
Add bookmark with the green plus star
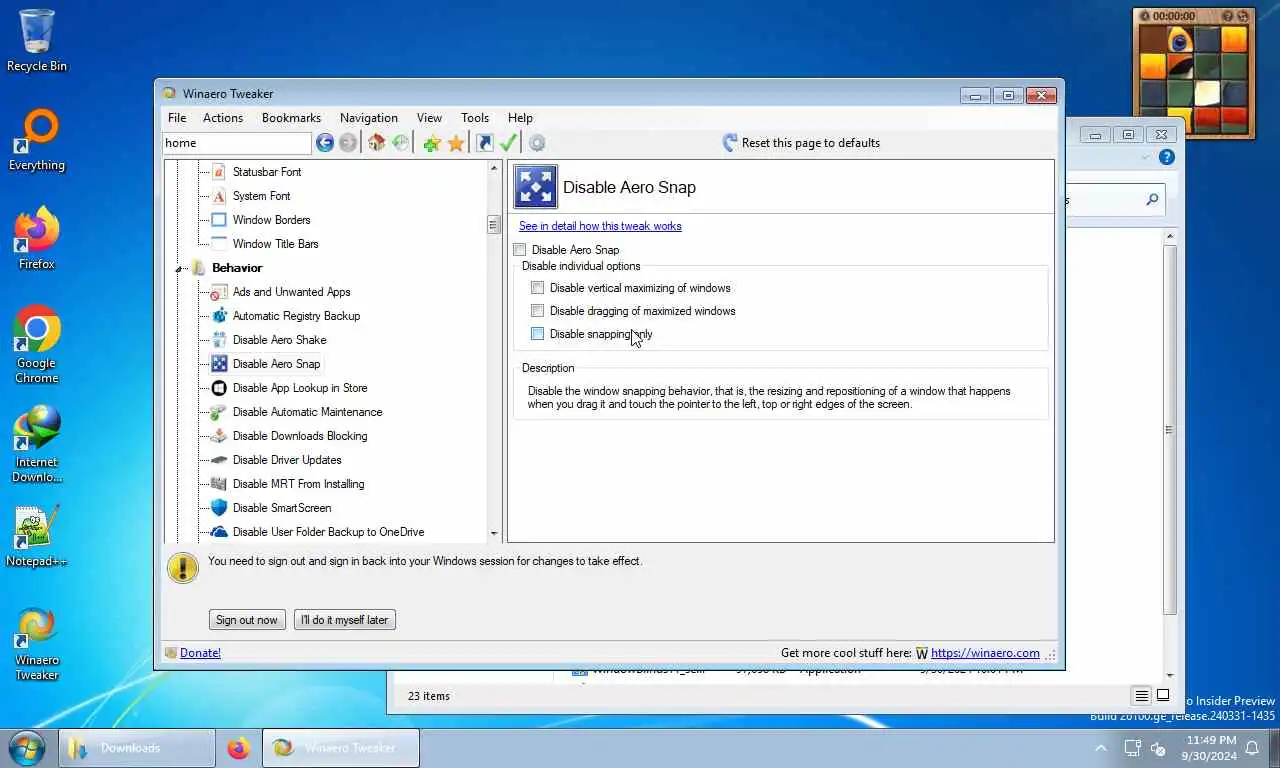[432, 143]
